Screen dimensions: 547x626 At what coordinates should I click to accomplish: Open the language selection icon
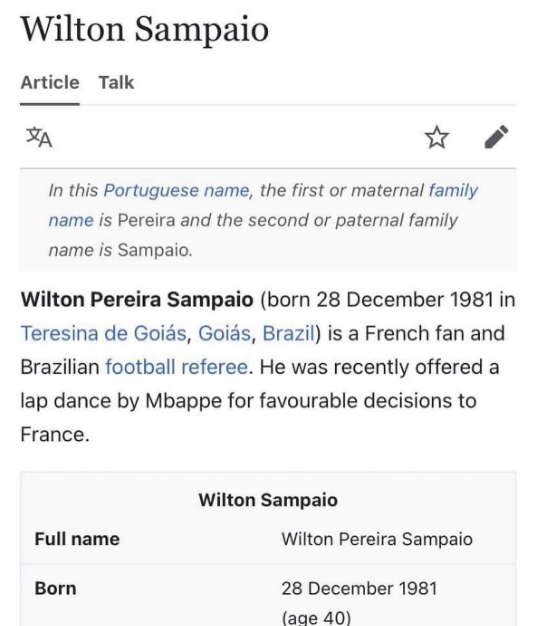click(39, 137)
